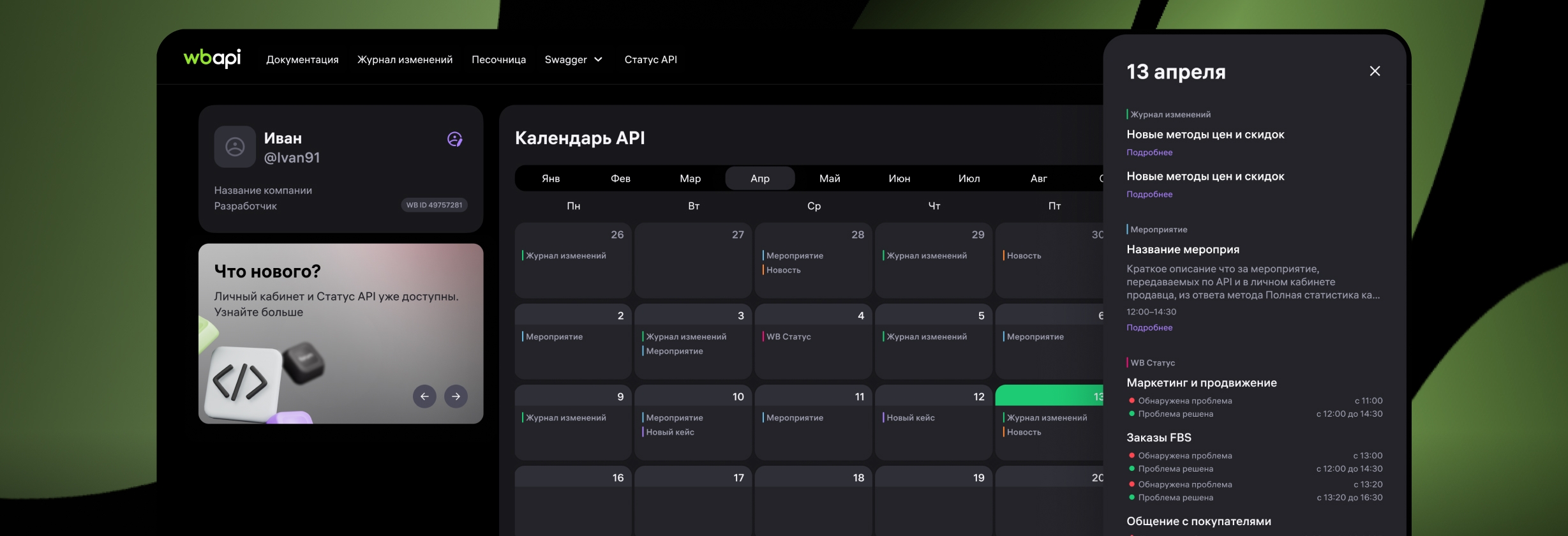Click Подробнее under the first Новые методы entry
The width and height of the screenshot is (1568, 536).
[x=1149, y=153]
